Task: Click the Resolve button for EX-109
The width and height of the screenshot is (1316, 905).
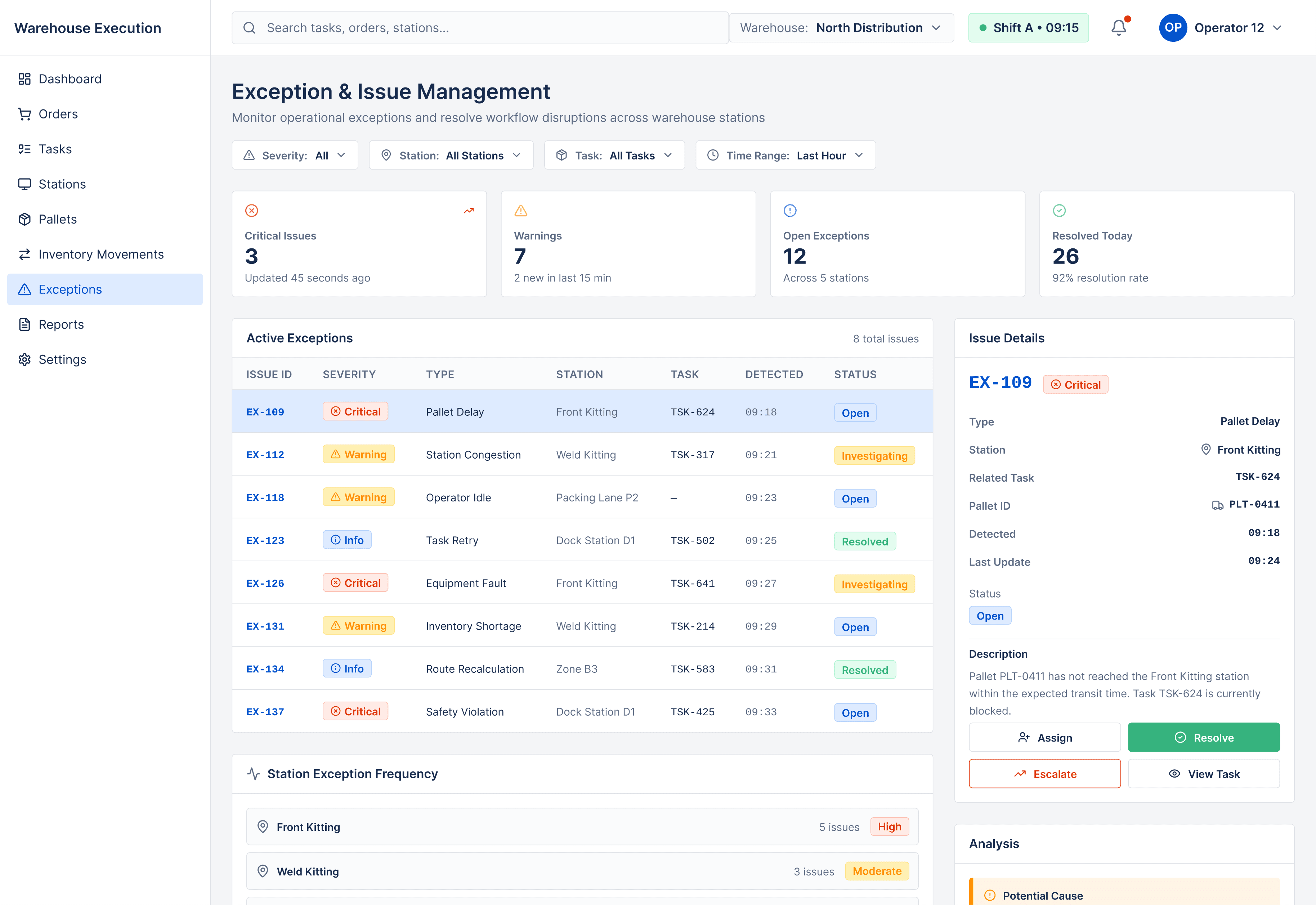Action: pyautogui.click(x=1204, y=737)
